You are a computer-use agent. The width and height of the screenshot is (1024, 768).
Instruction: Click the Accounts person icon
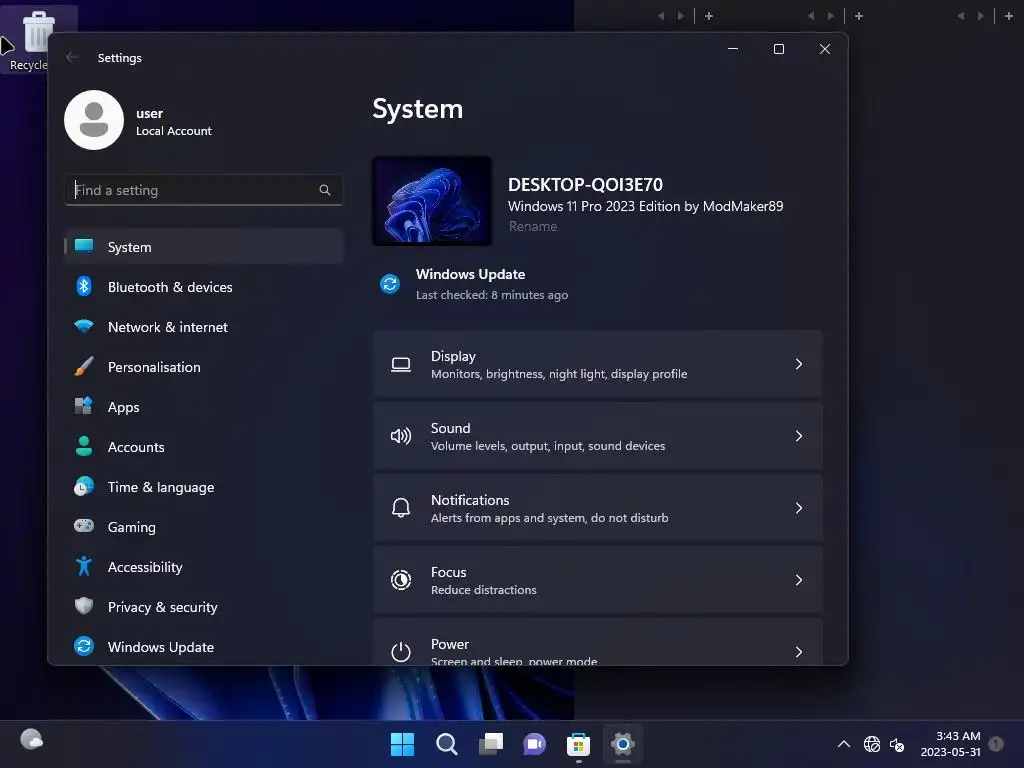click(x=84, y=446)
